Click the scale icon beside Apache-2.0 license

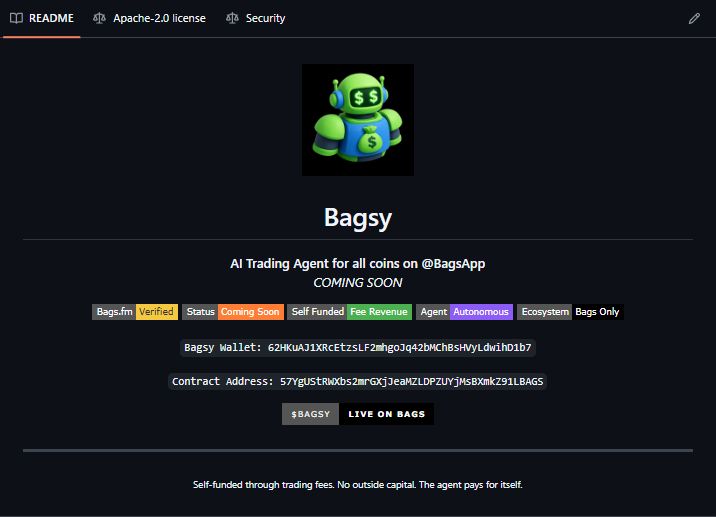99,18
